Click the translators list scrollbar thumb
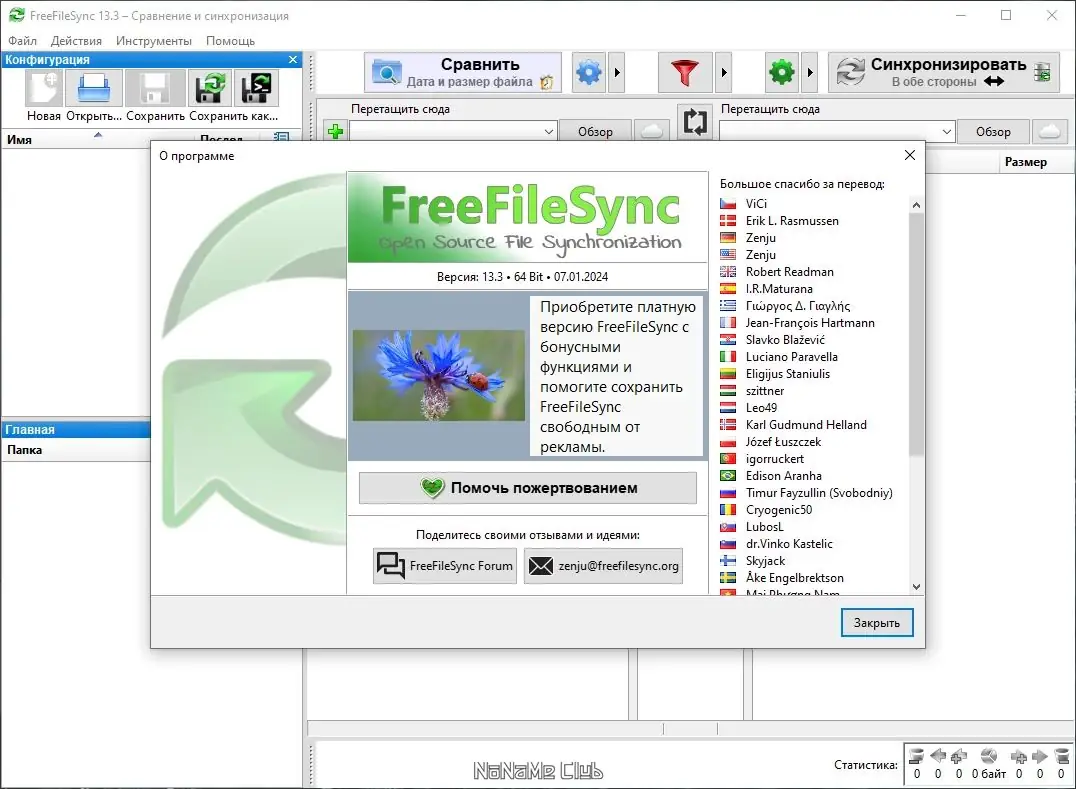The width and height of the screenshot is (1076, 789). point(916,333)
